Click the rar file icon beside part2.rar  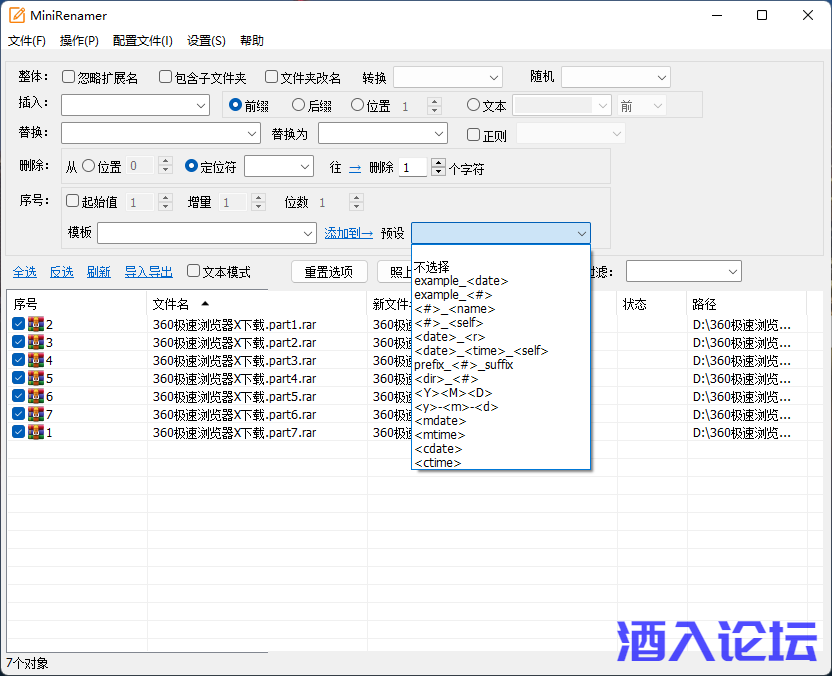(32, 342)
